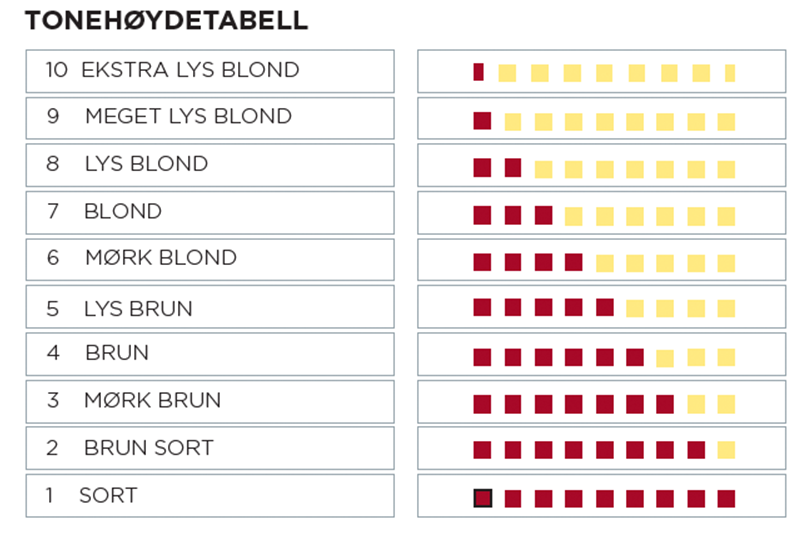Select the "9 MEGET LYS BLOND" row label
Image resolution: width=800 pixels, height=533 pixels.
(x=210, y=117)
